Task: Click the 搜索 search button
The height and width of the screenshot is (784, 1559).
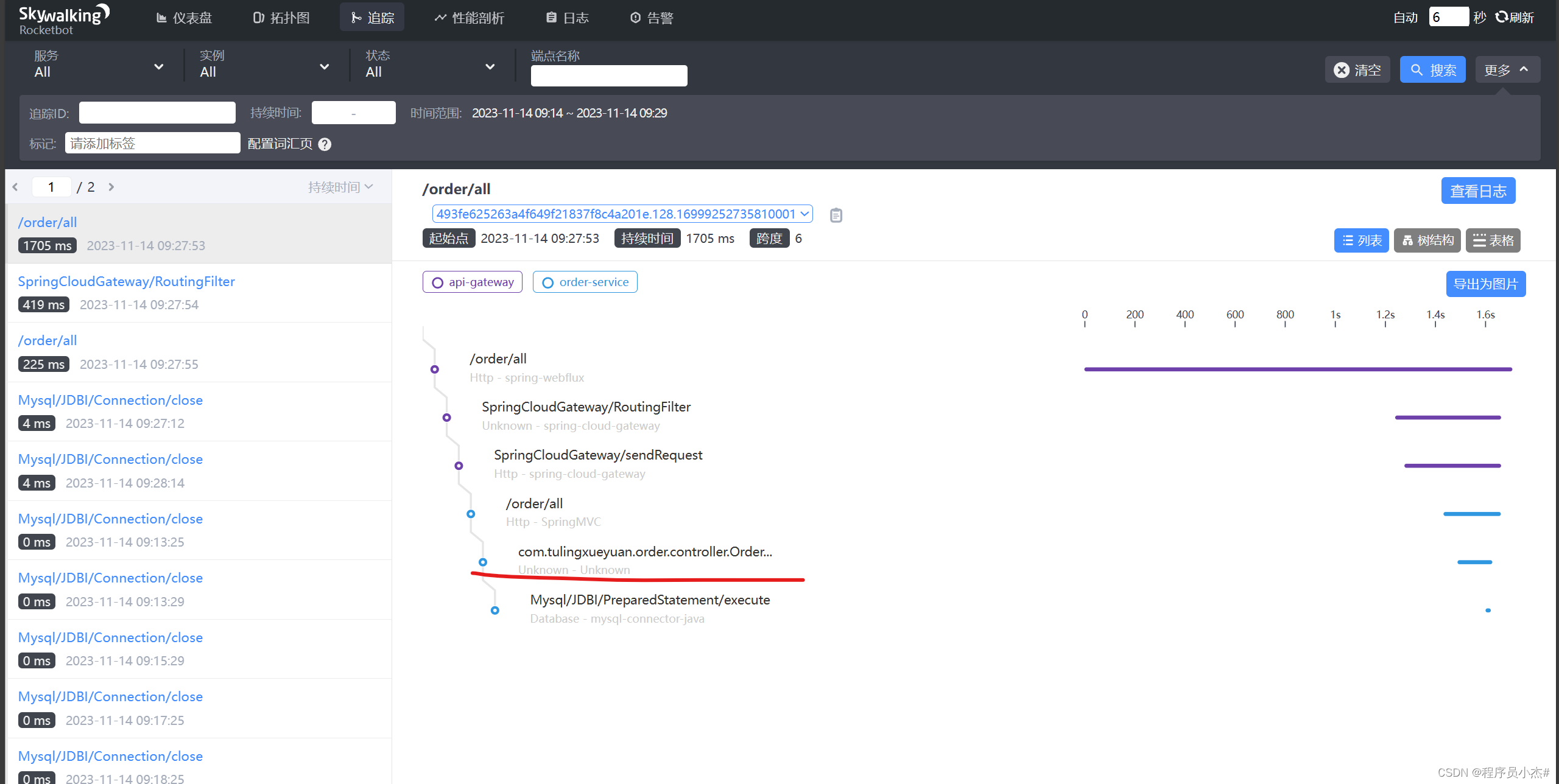Action: (1433, 70)
